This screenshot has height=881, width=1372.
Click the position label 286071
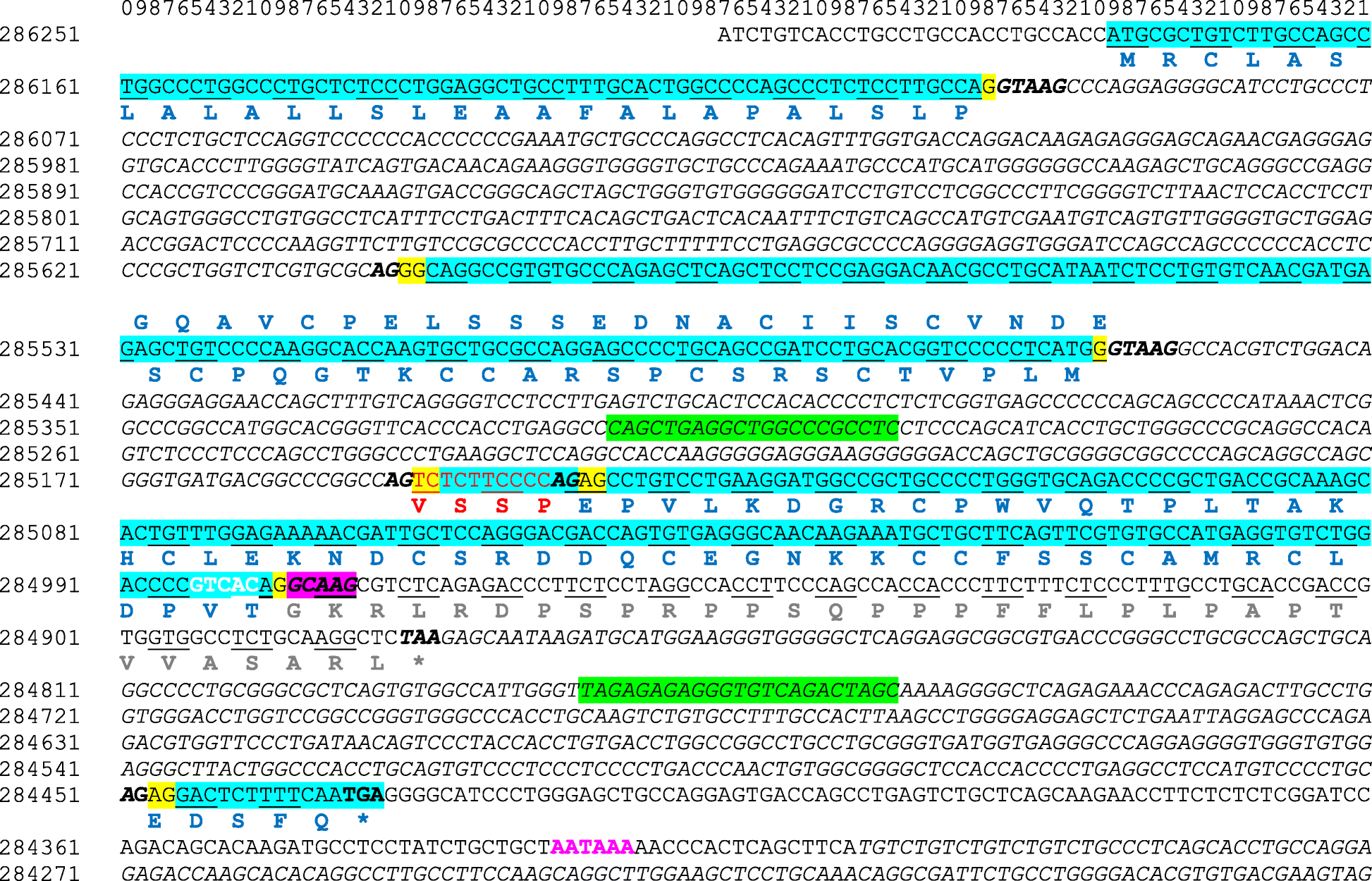(x=40, y=140)
